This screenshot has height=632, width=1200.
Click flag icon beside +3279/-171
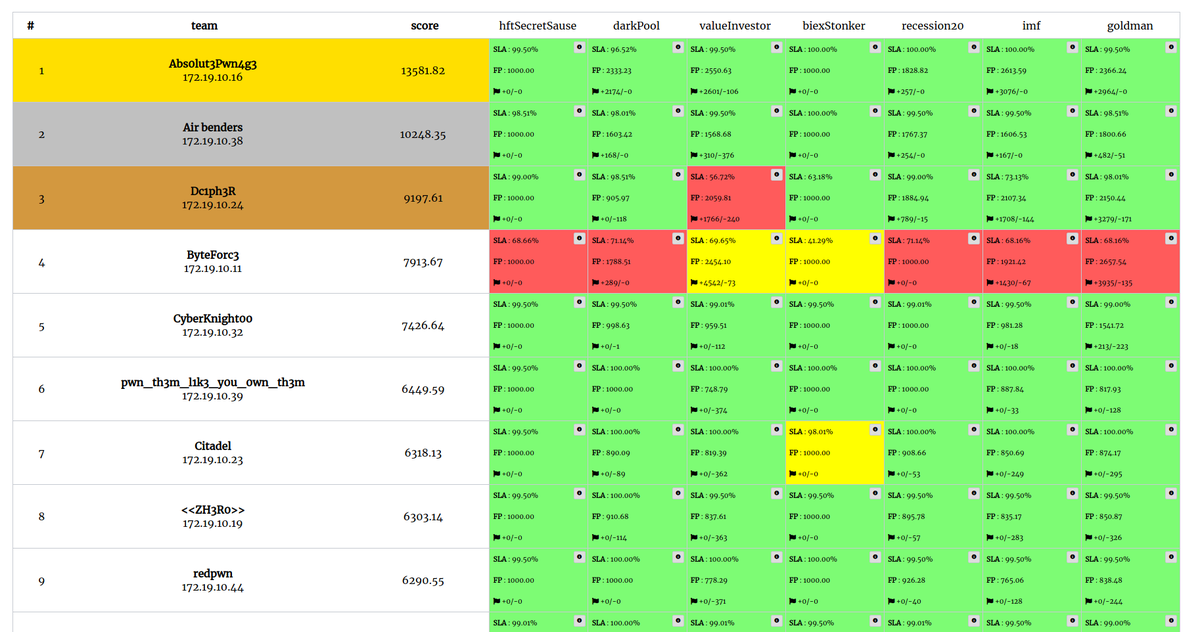point(1088,219)
